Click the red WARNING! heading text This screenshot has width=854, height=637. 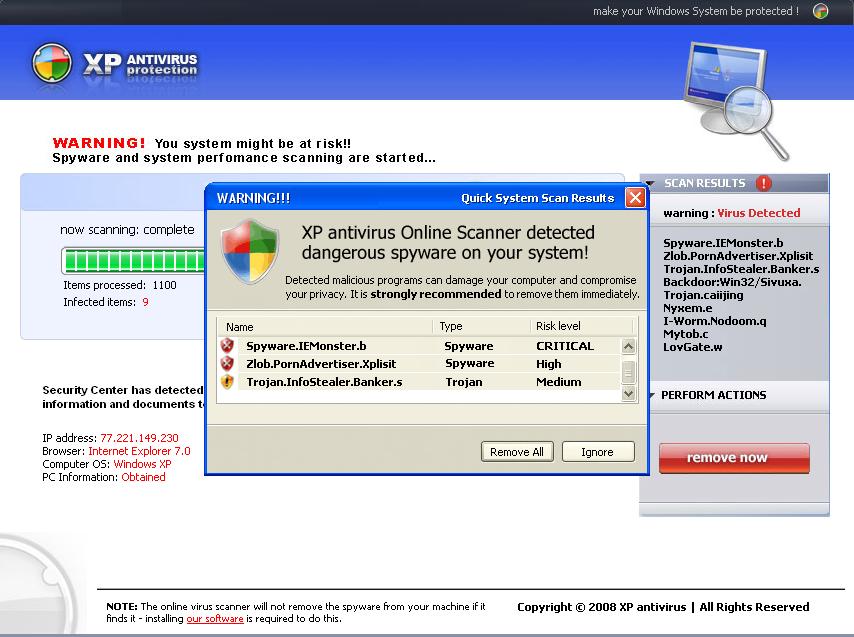(99, 143)
